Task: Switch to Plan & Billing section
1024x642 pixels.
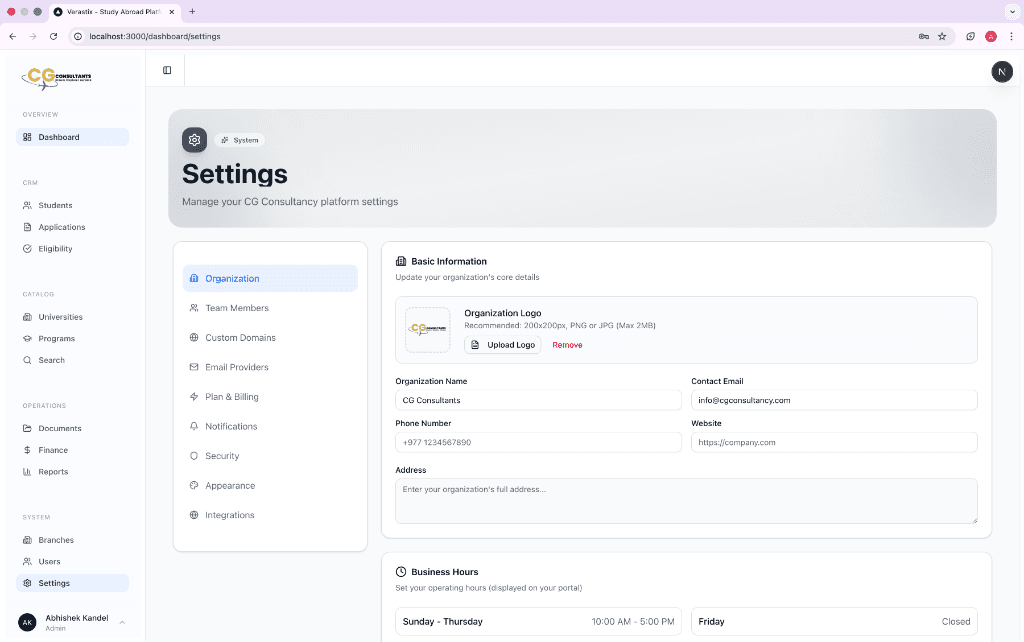Action: [x=231, y=397]
